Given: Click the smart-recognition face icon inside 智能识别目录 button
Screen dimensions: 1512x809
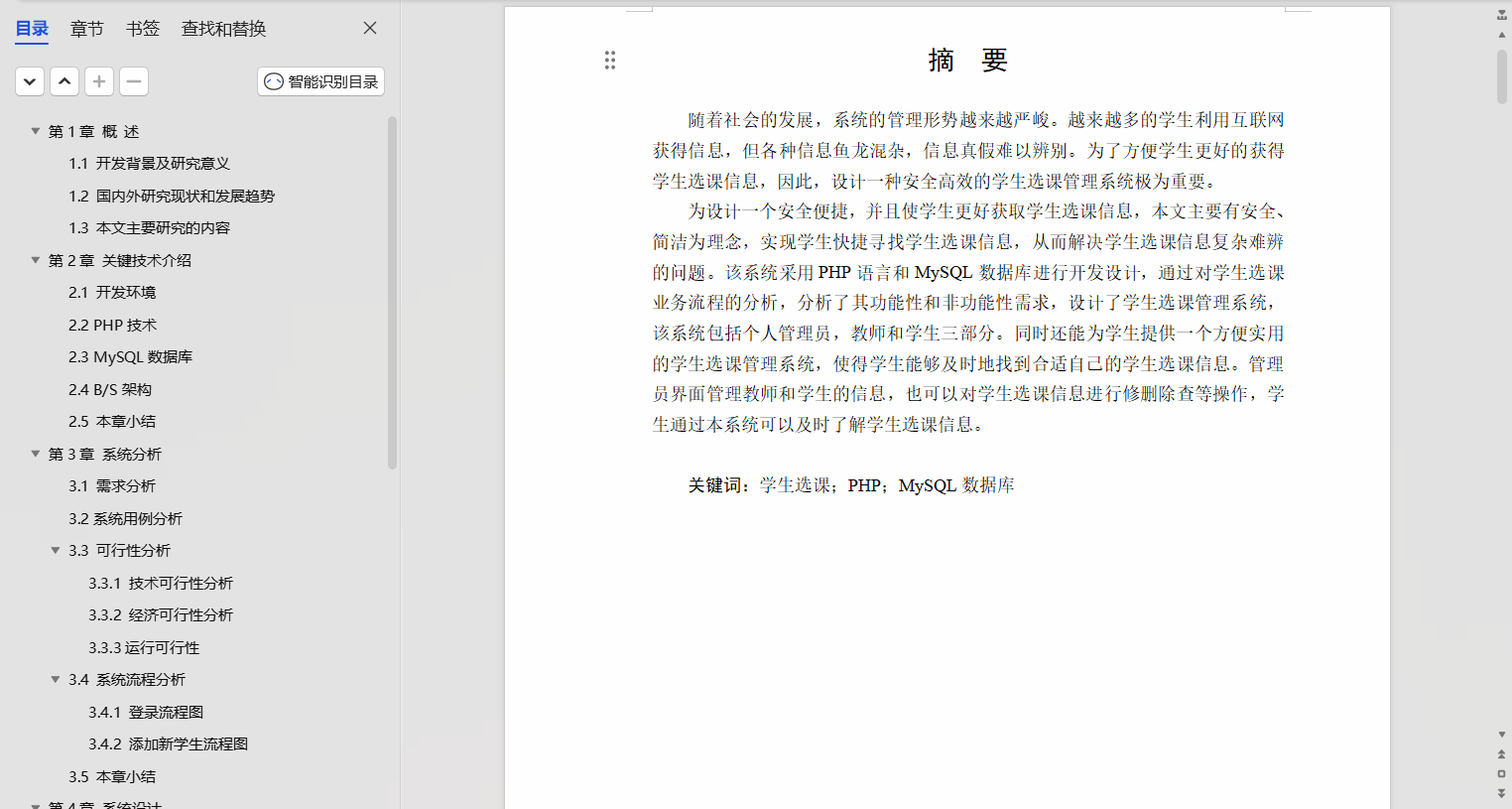Looking at the screenshot, I should coord(274,81).
